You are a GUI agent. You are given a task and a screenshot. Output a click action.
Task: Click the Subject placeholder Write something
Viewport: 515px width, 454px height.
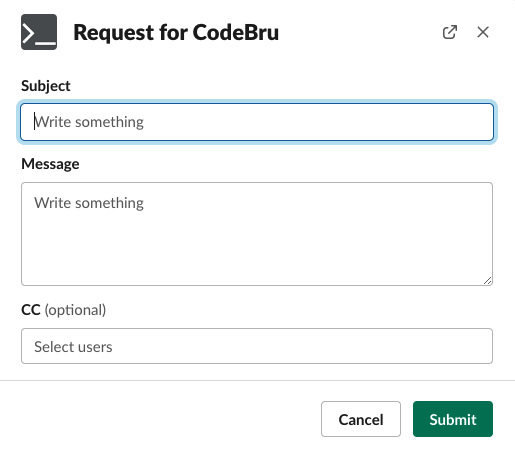(x=89, y=122)
